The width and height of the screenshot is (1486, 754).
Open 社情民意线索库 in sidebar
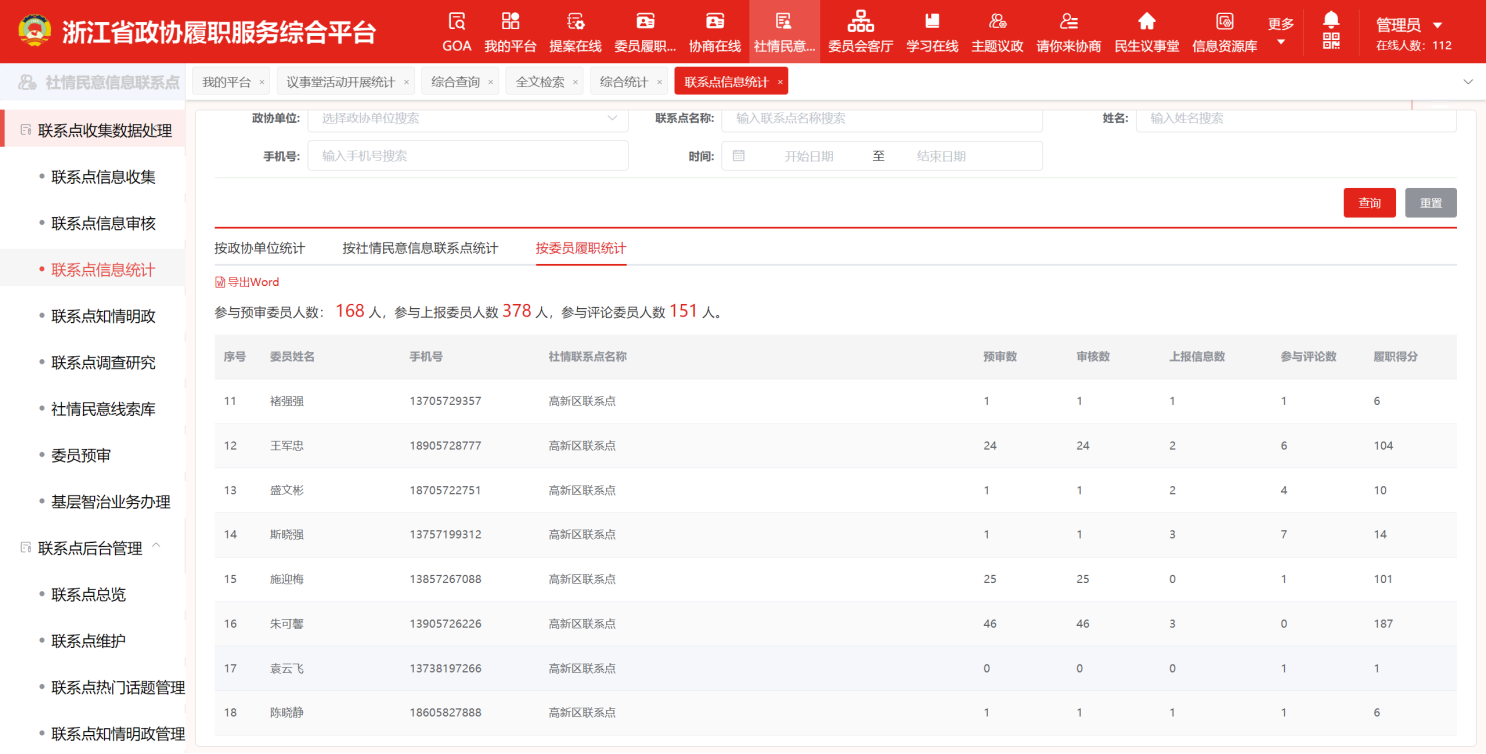103,409
